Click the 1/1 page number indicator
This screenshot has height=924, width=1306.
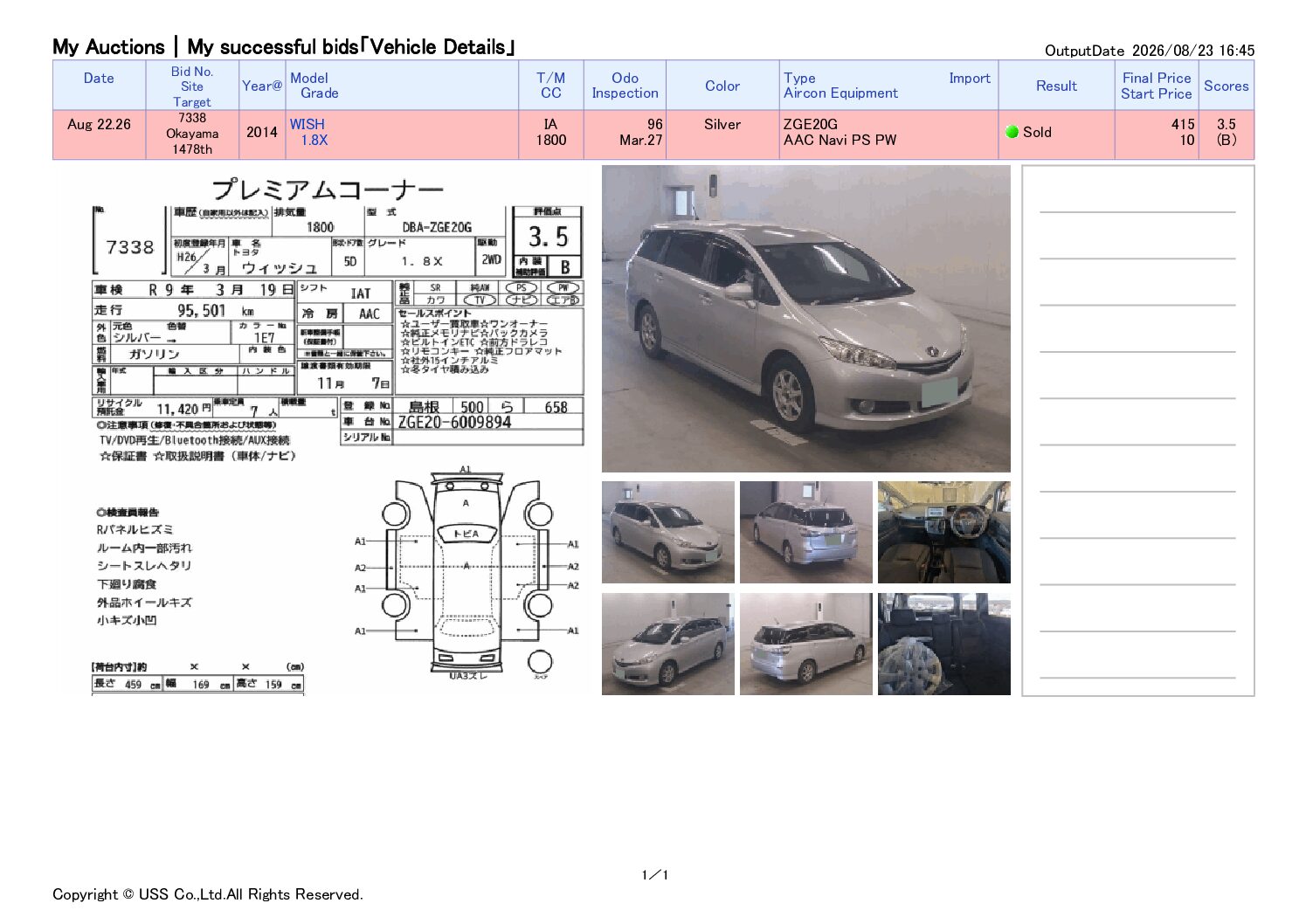point(654,875)
